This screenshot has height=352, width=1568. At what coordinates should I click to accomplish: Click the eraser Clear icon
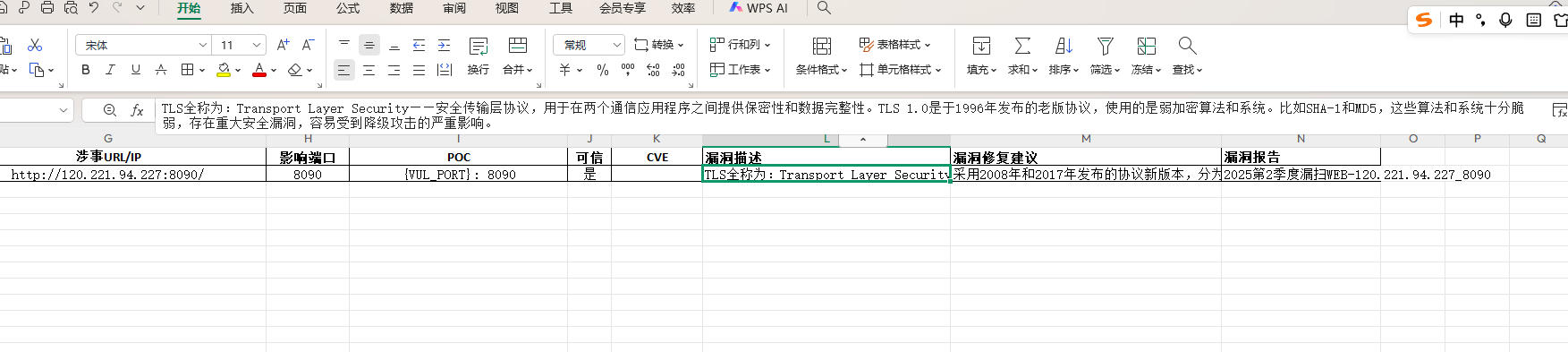click(x=295, y=70)
